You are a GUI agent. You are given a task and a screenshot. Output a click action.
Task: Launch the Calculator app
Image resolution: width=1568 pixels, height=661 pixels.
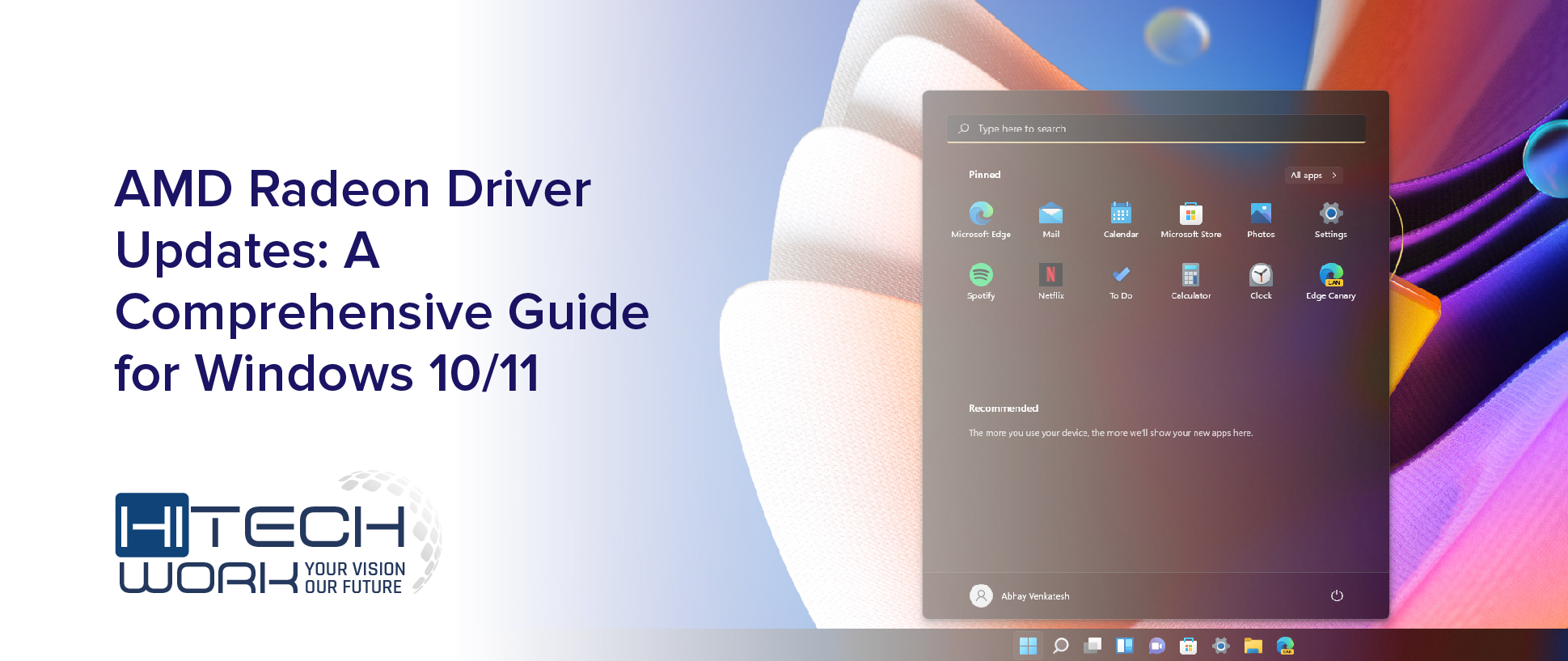click(x=1190, y=281)
